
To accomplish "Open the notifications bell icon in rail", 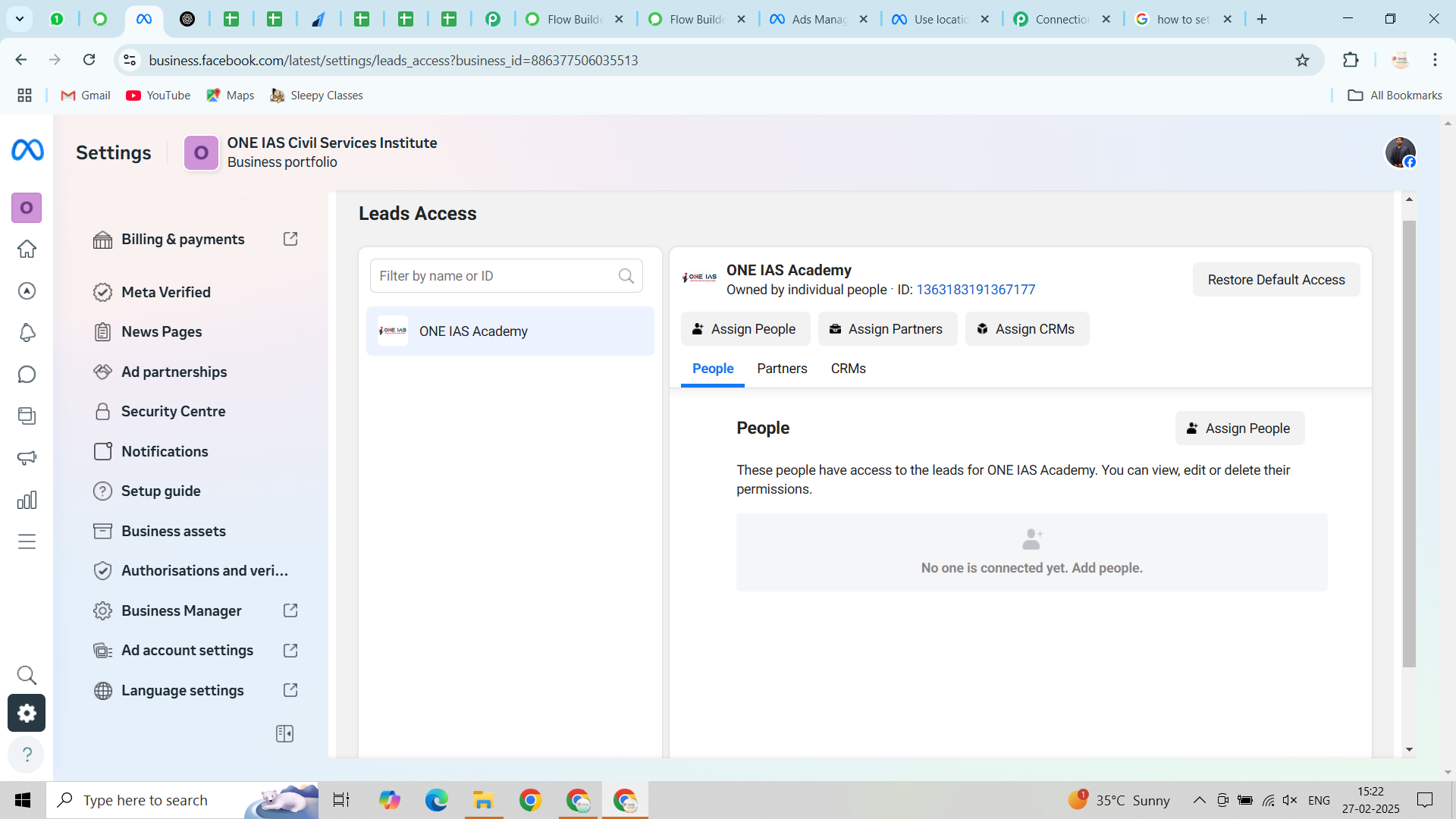I will click(27, 332).
